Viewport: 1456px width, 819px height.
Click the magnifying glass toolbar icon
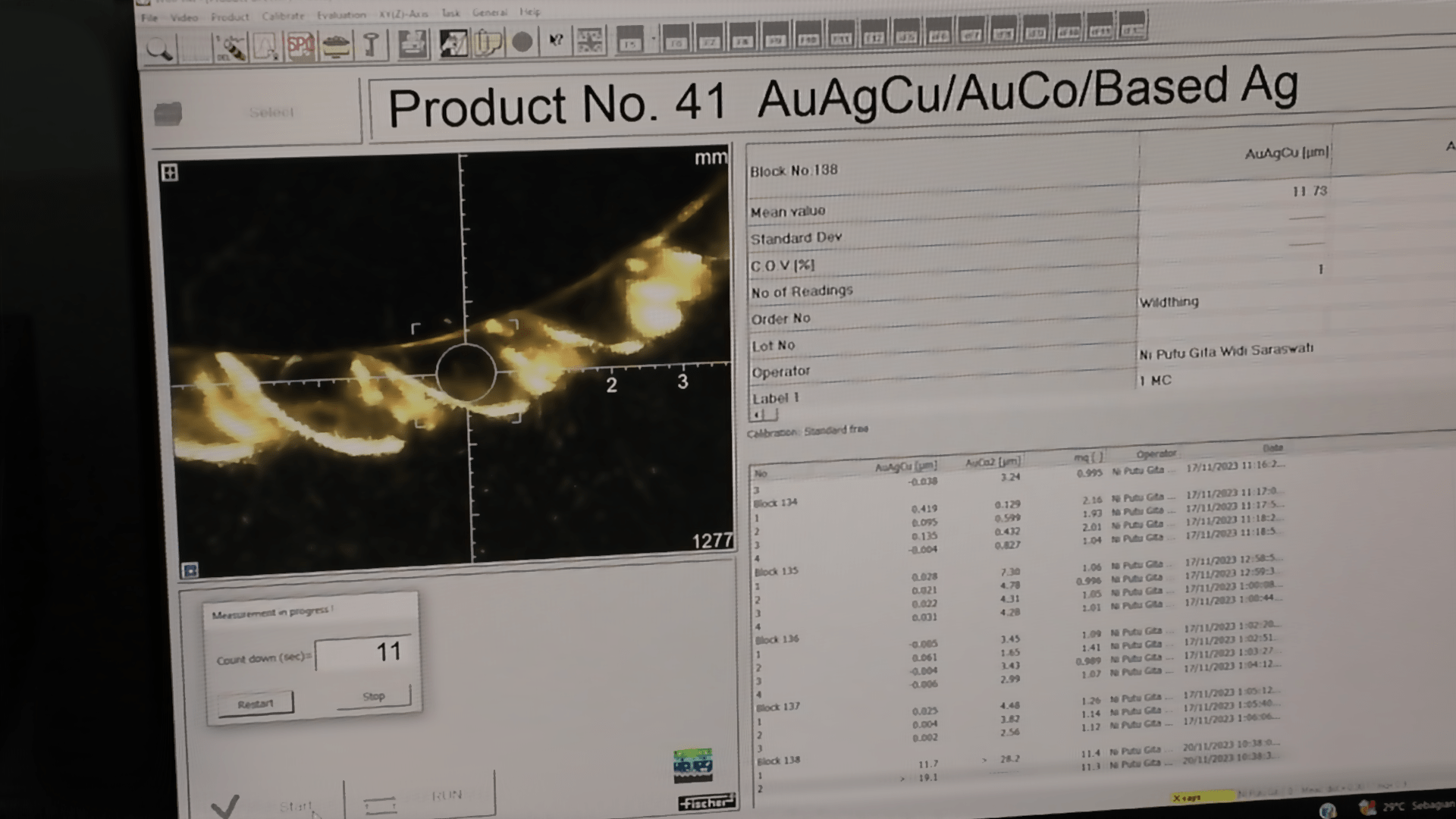pos(159,49)
